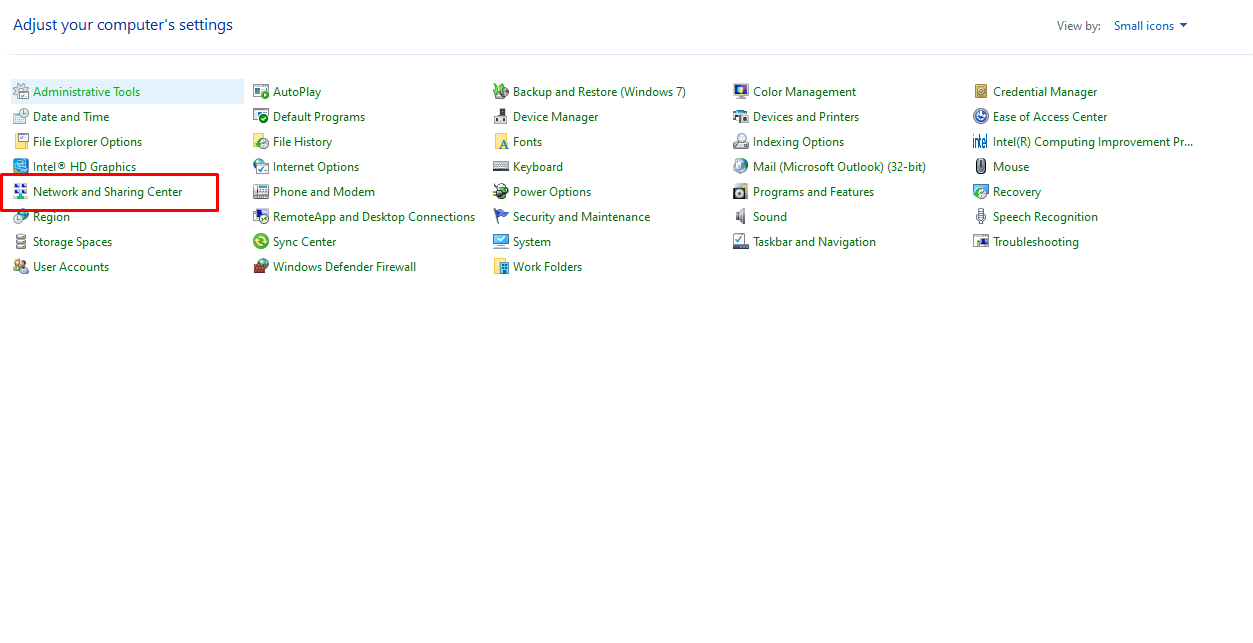The width and height of the screenshot is (1253, 643).
Task: Open Network and Sharing Center
Action: click(x=107, y=191)
